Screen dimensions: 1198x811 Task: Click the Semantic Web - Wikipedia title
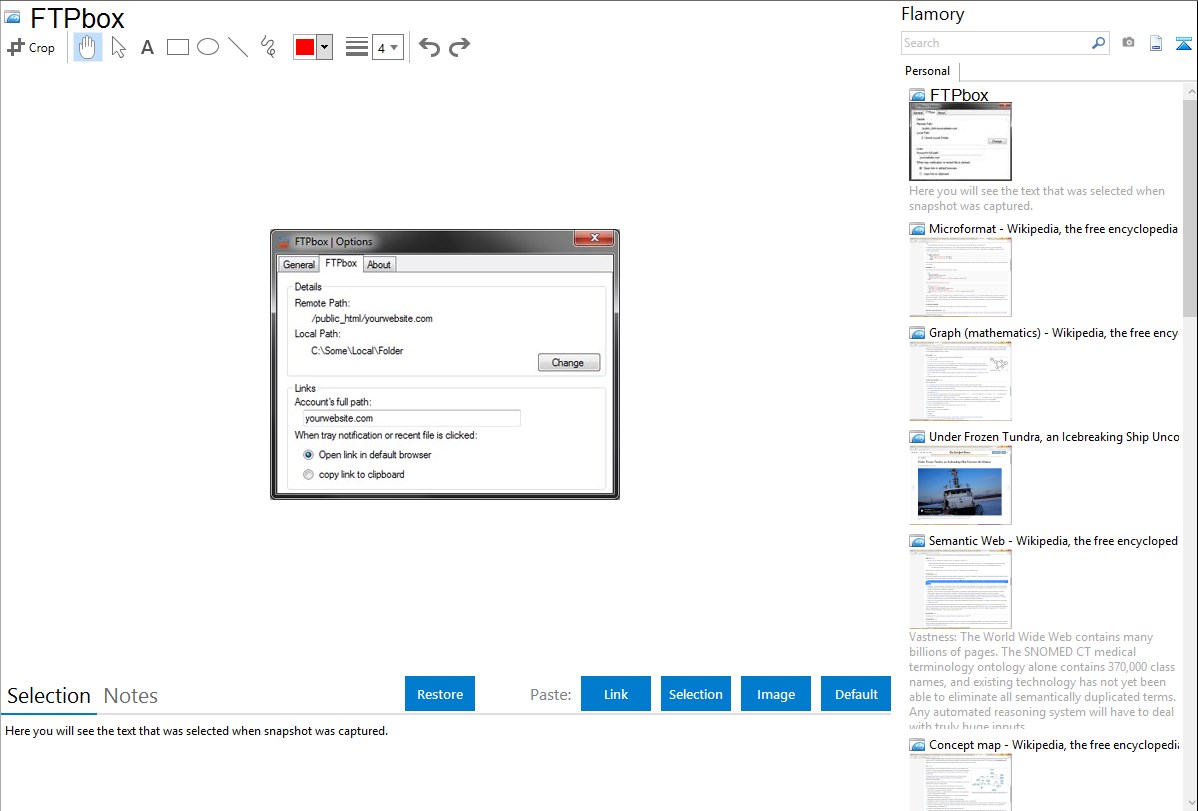click(1053, 540)
